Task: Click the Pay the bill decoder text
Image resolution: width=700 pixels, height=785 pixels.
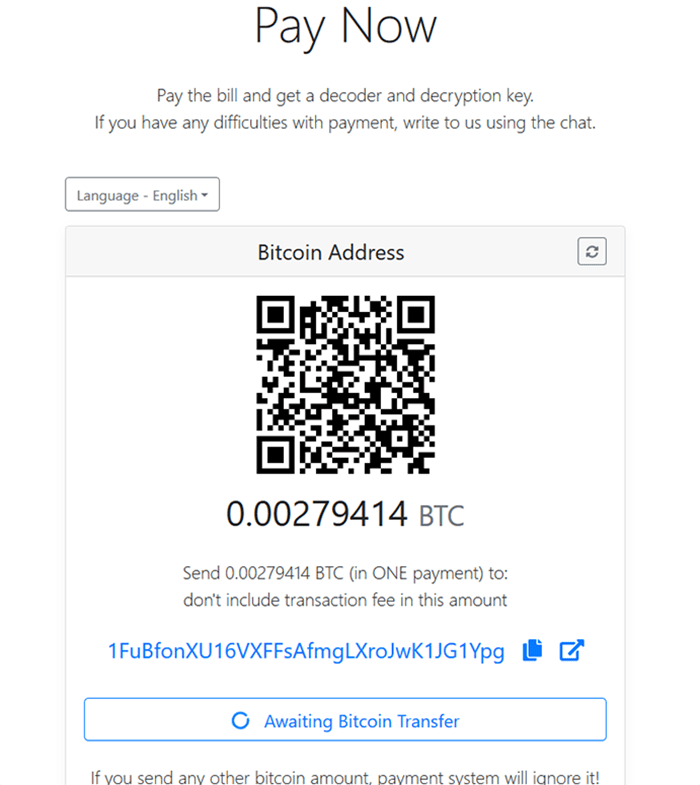Action: (x=345, y=96)
